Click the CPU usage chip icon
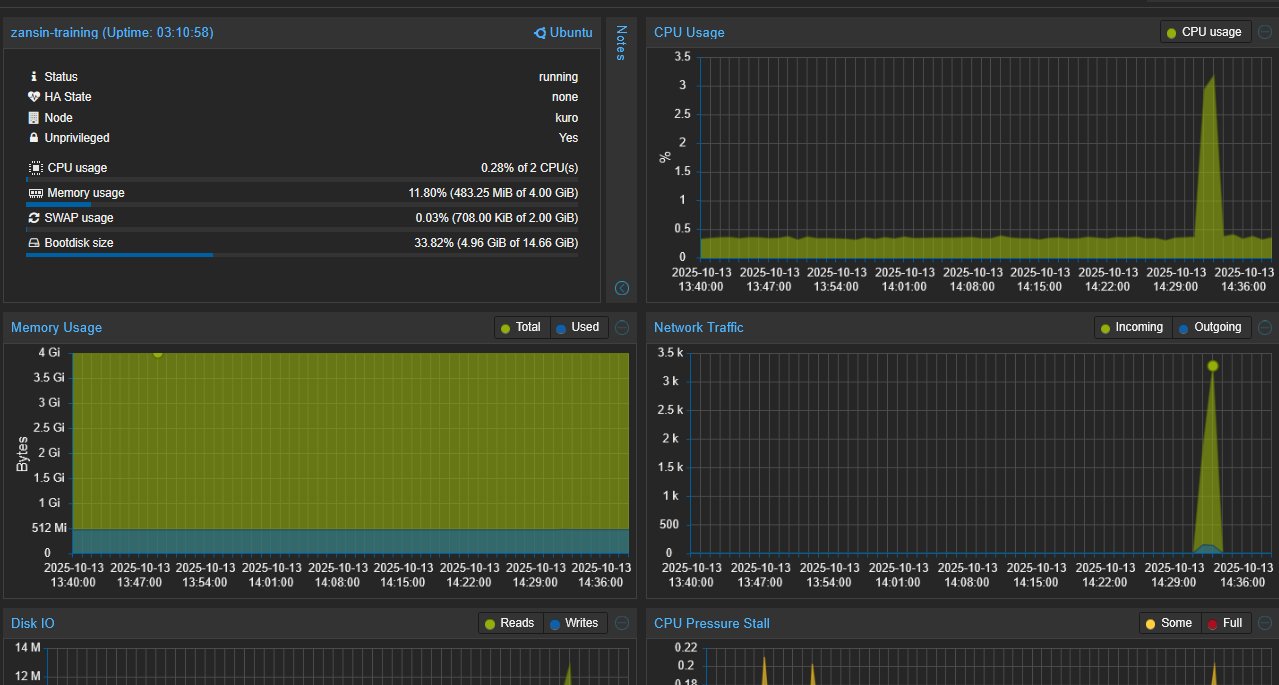The width and height of the screenshot is (1279, 685). pyautogui.click(x=35, y=168)
